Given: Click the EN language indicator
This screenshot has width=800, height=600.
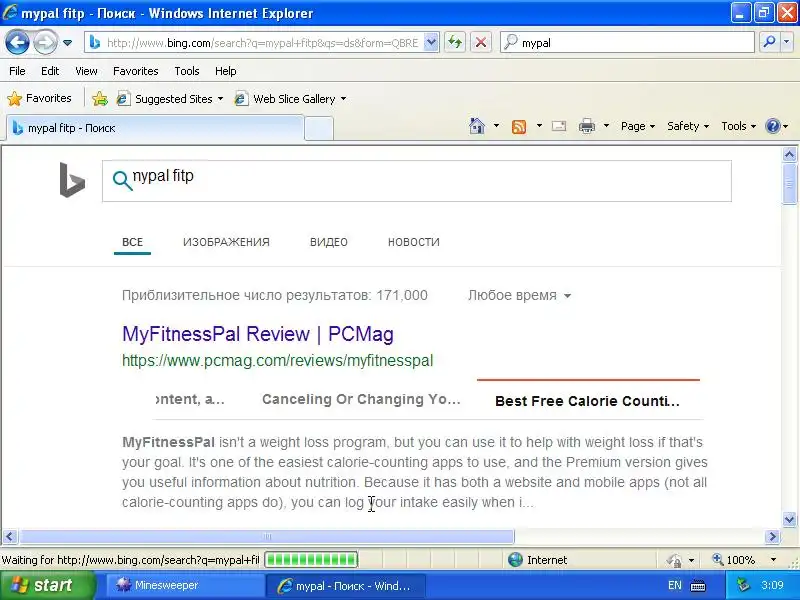Looking at the screenshot, I should pos(674,585).
